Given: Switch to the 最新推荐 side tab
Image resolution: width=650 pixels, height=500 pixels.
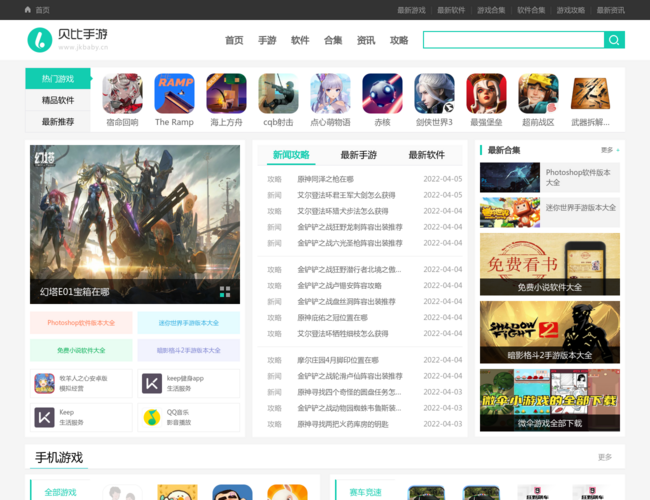Looking at the screenshot, I should (58, 121).
